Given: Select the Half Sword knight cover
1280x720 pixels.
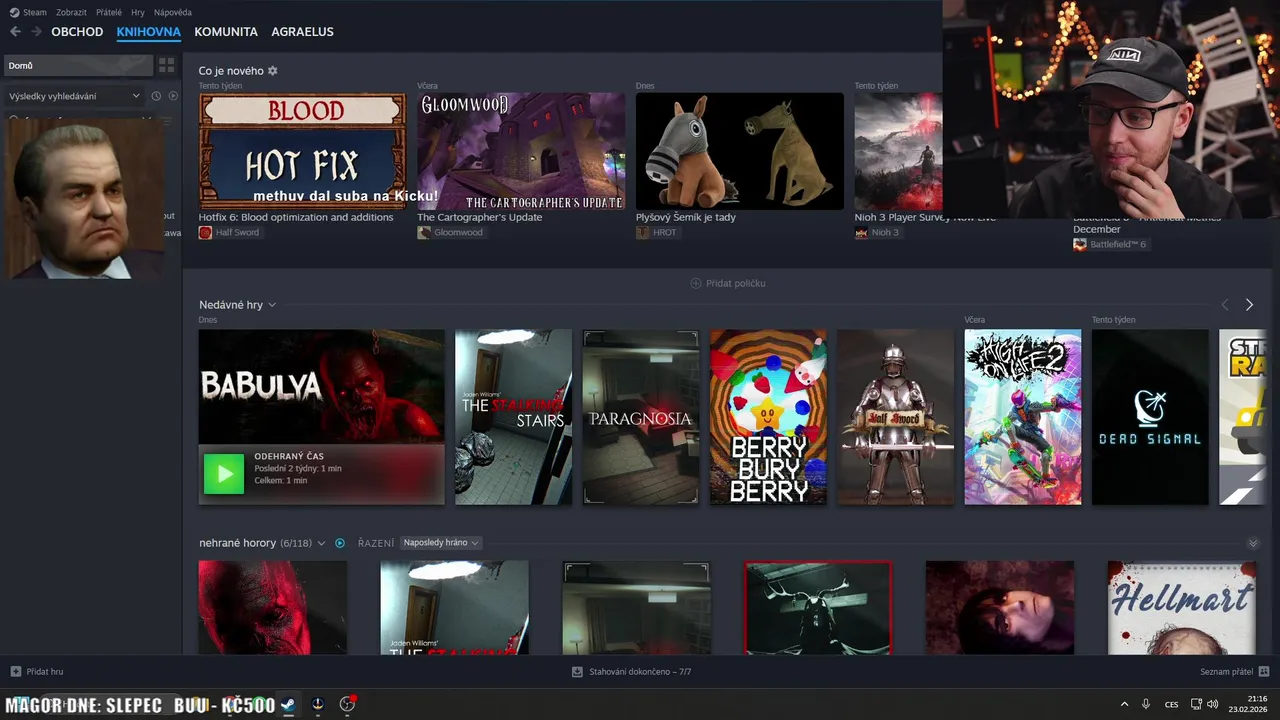Looking at the screenshot, I should coord(896,417).
